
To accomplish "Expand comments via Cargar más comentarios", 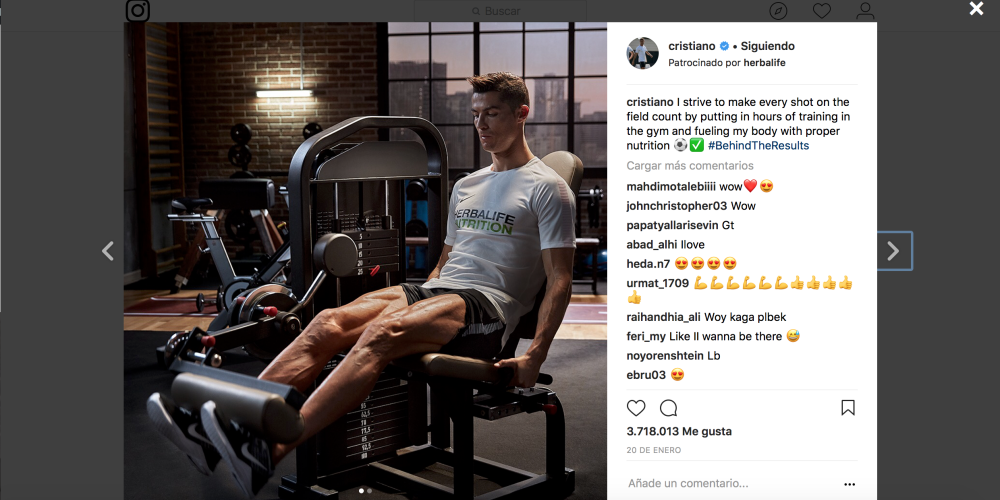I will click(689, 166).
